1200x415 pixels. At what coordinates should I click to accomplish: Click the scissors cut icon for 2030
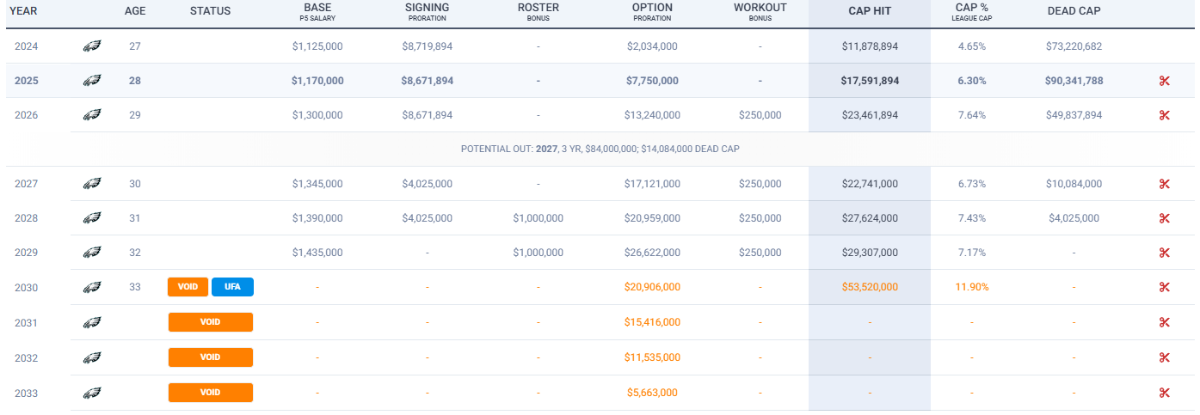click(x=1164, y=287)
